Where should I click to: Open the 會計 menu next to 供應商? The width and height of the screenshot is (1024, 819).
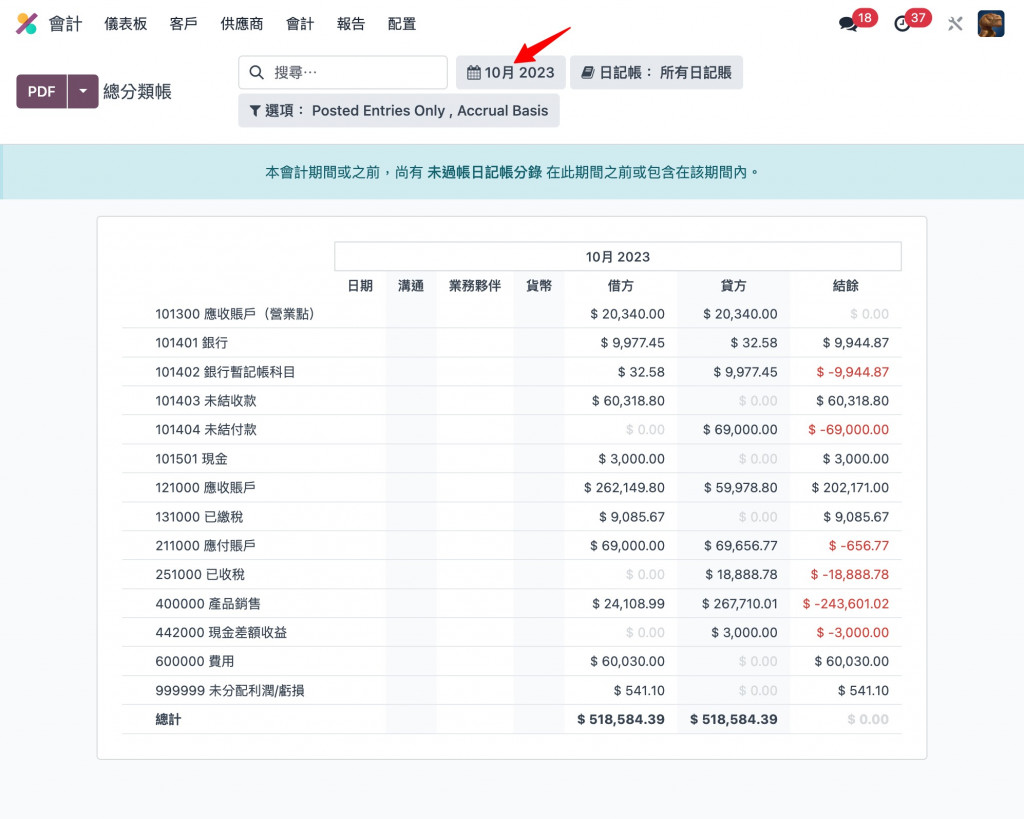point(300,24)
